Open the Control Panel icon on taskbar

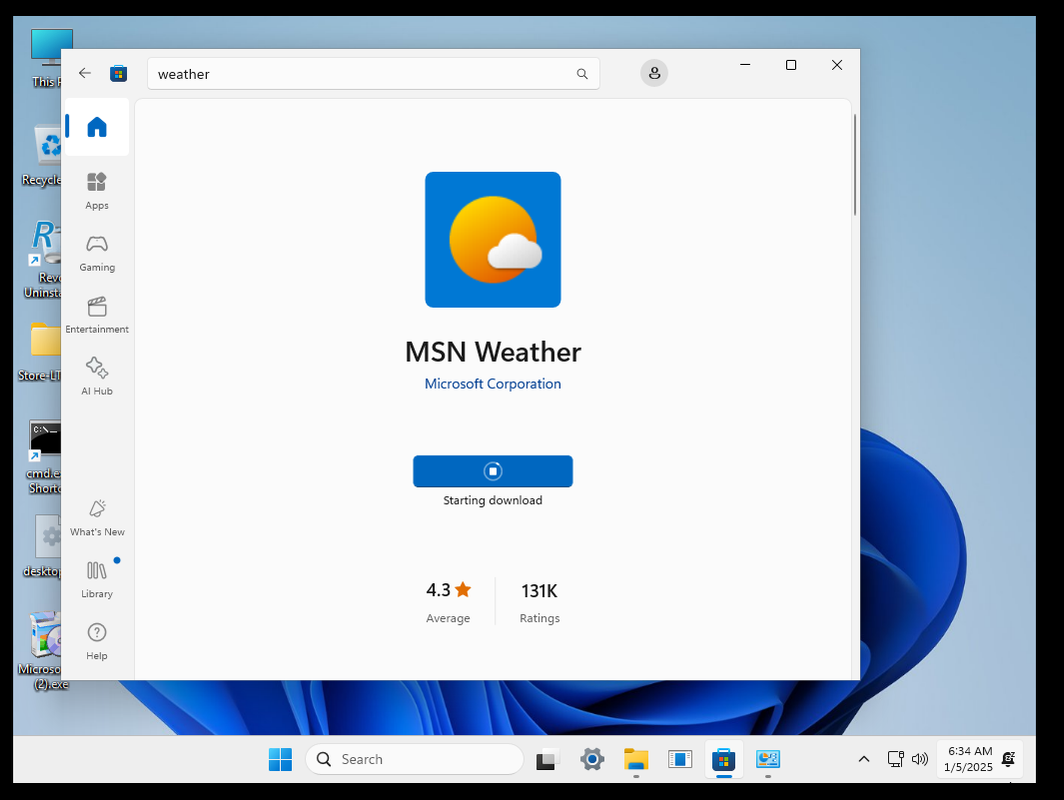point(767,759)
